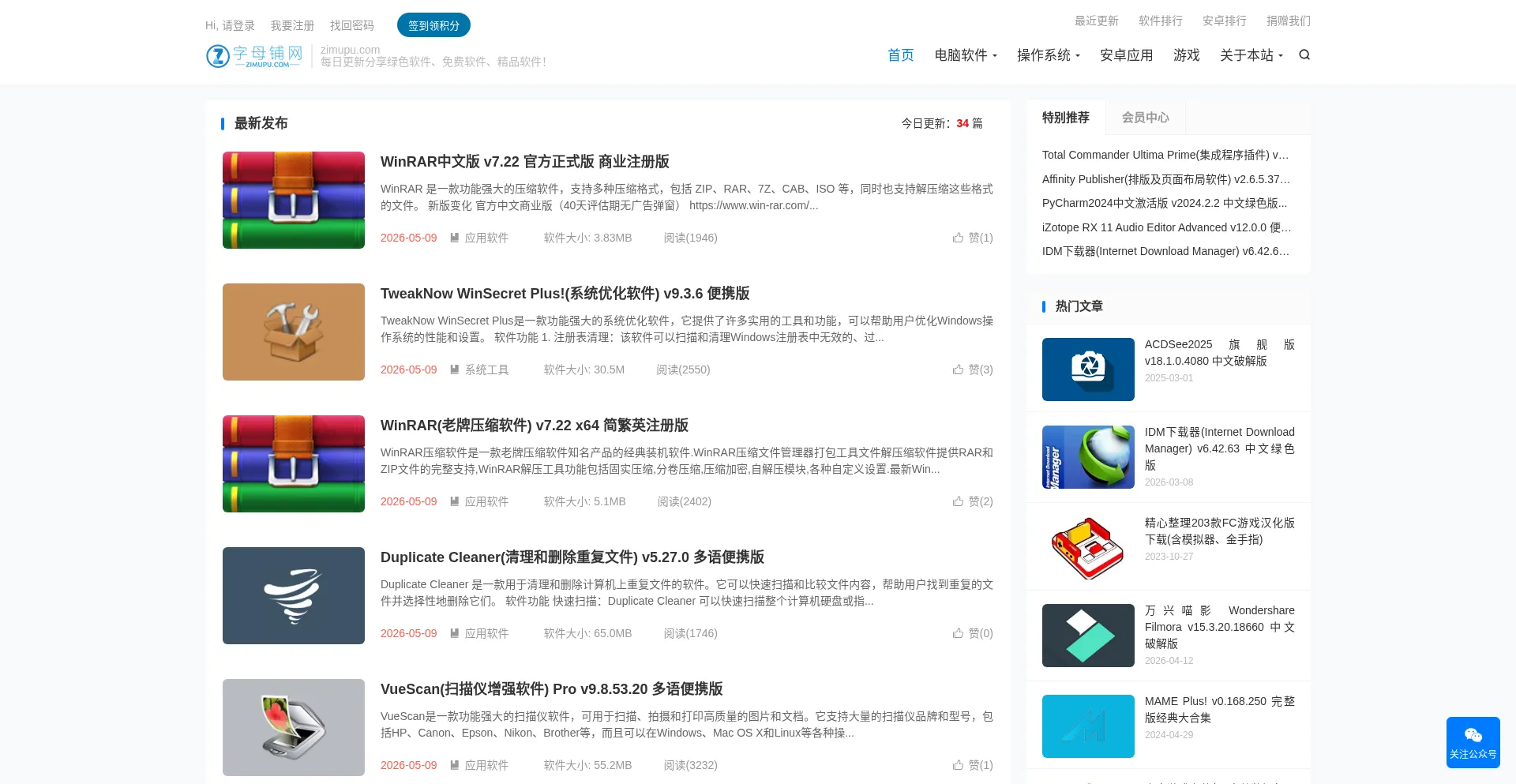This screenshot has width=1516, height=784.
Task: Click 今日更新: 34 篇 counter
Action: [x=942, y=123]
